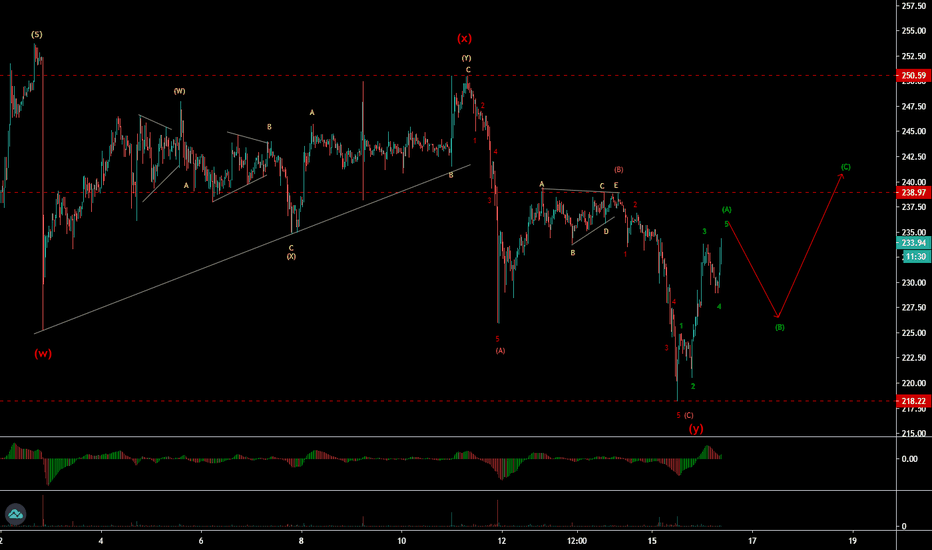Click the date 15 on time axis
The width and height of the screenshot is (932, 550).
tap(653, 541)
